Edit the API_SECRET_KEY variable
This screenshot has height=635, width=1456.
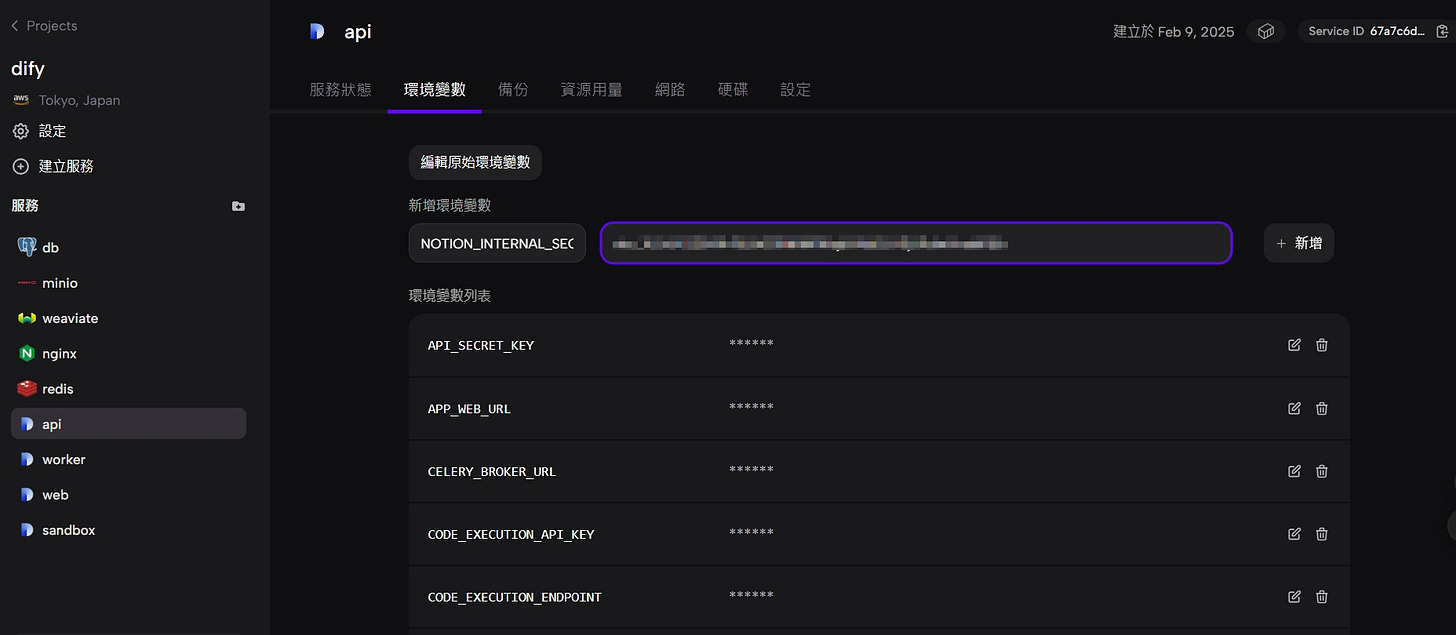coord(1294,345)
